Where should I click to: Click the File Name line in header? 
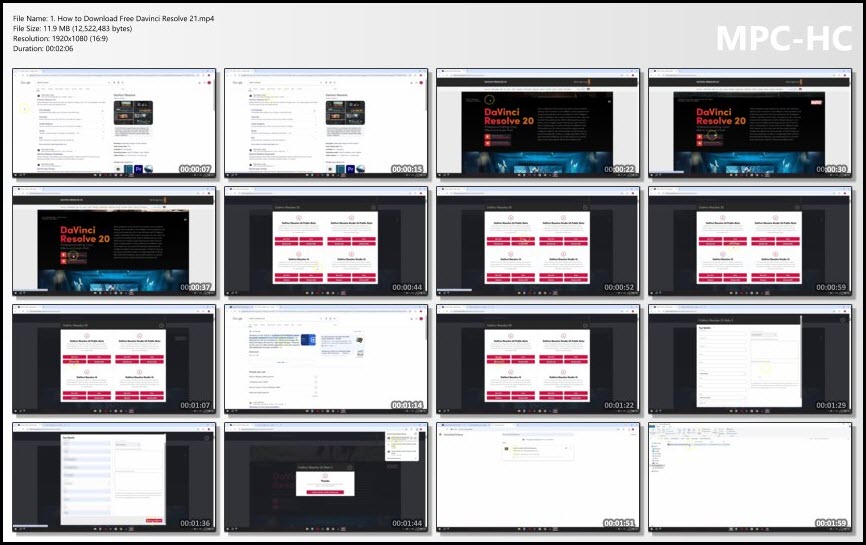(x=113, y=18)
